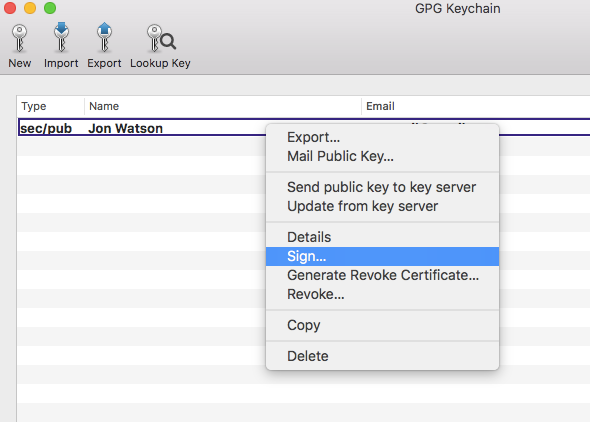Choose Delete from the context menu
The image size is (590, 422).
coord(382,356)
